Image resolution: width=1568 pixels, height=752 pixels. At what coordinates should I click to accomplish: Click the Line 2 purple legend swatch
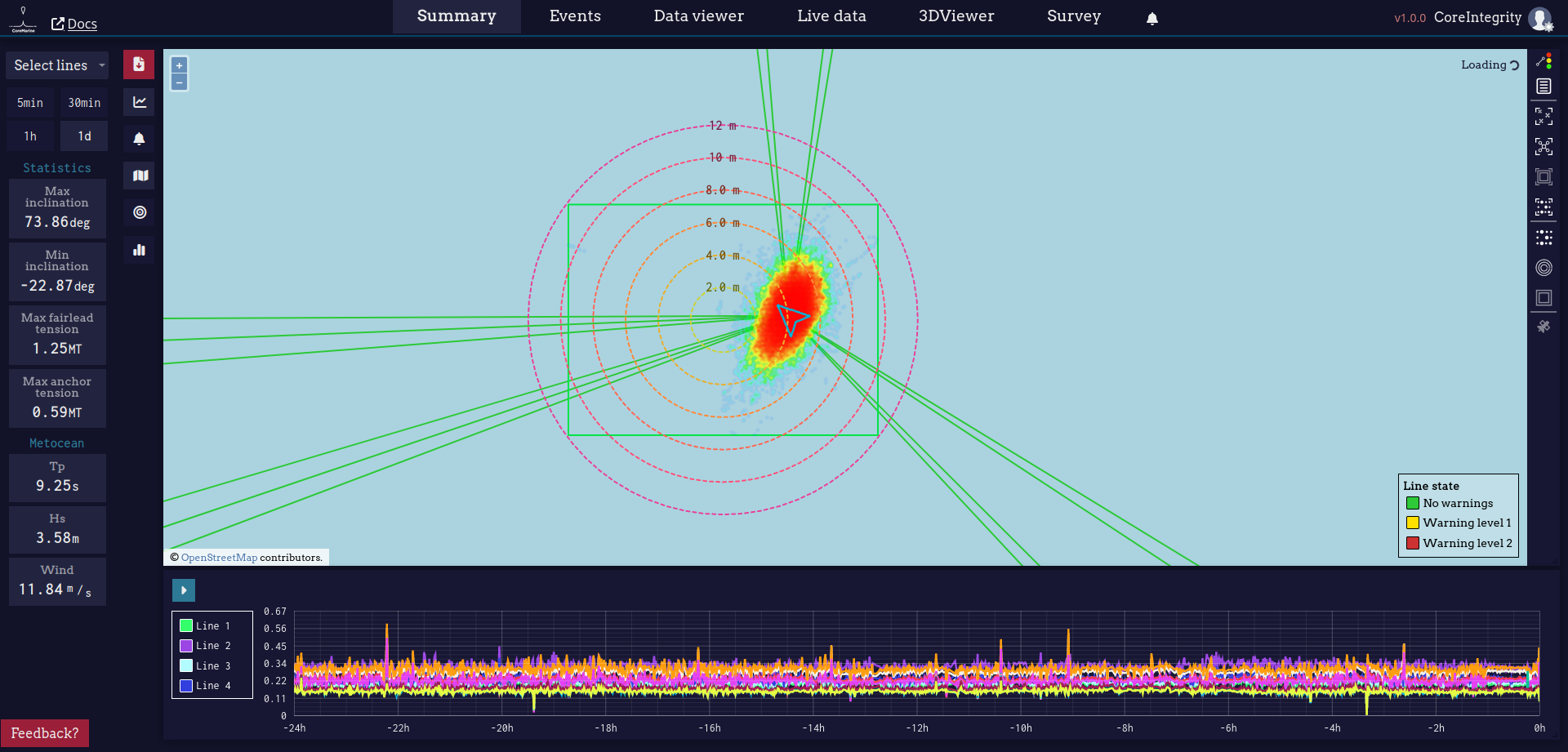click(x=186, y=646)
